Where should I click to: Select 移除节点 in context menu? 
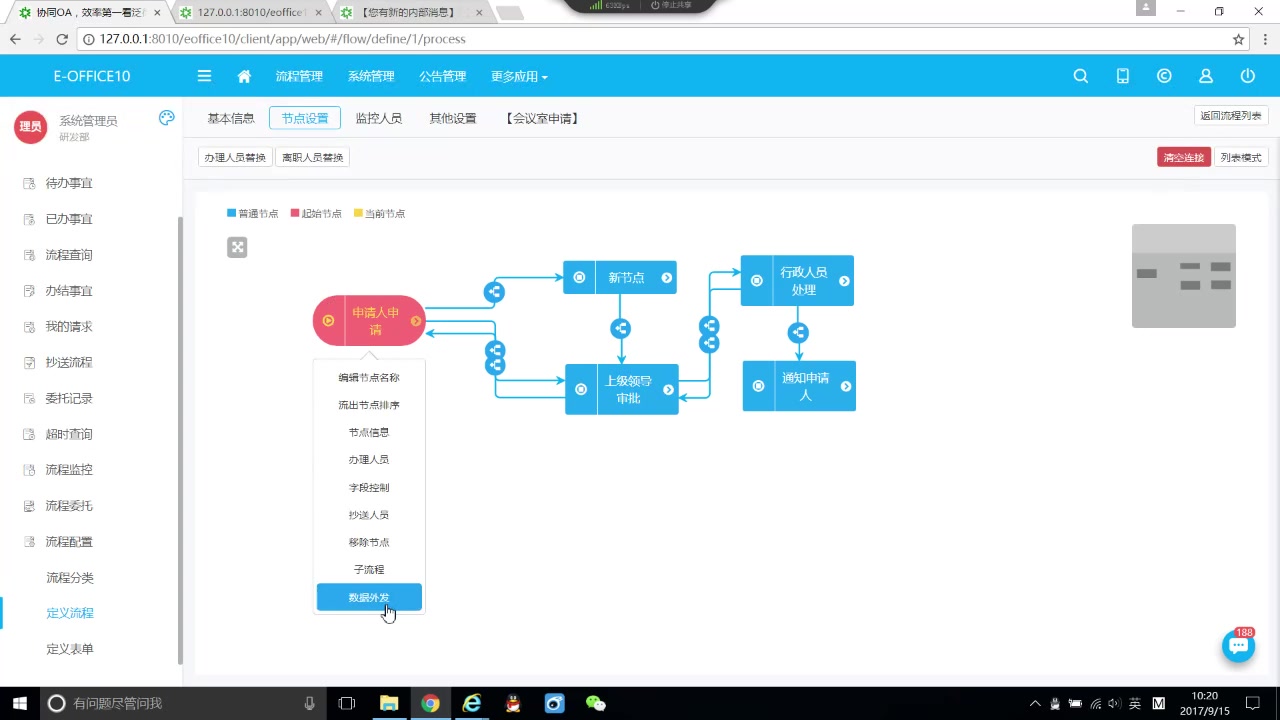pyautogui.click(x=369, y=541)
